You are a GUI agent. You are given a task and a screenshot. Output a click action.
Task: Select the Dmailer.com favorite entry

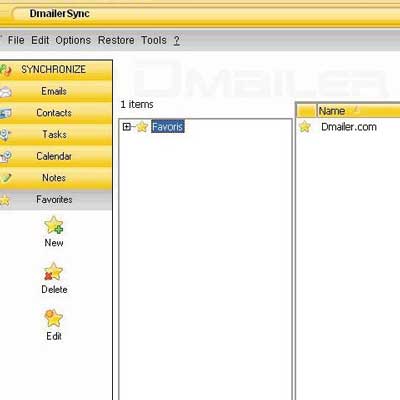tap(349, 127)
